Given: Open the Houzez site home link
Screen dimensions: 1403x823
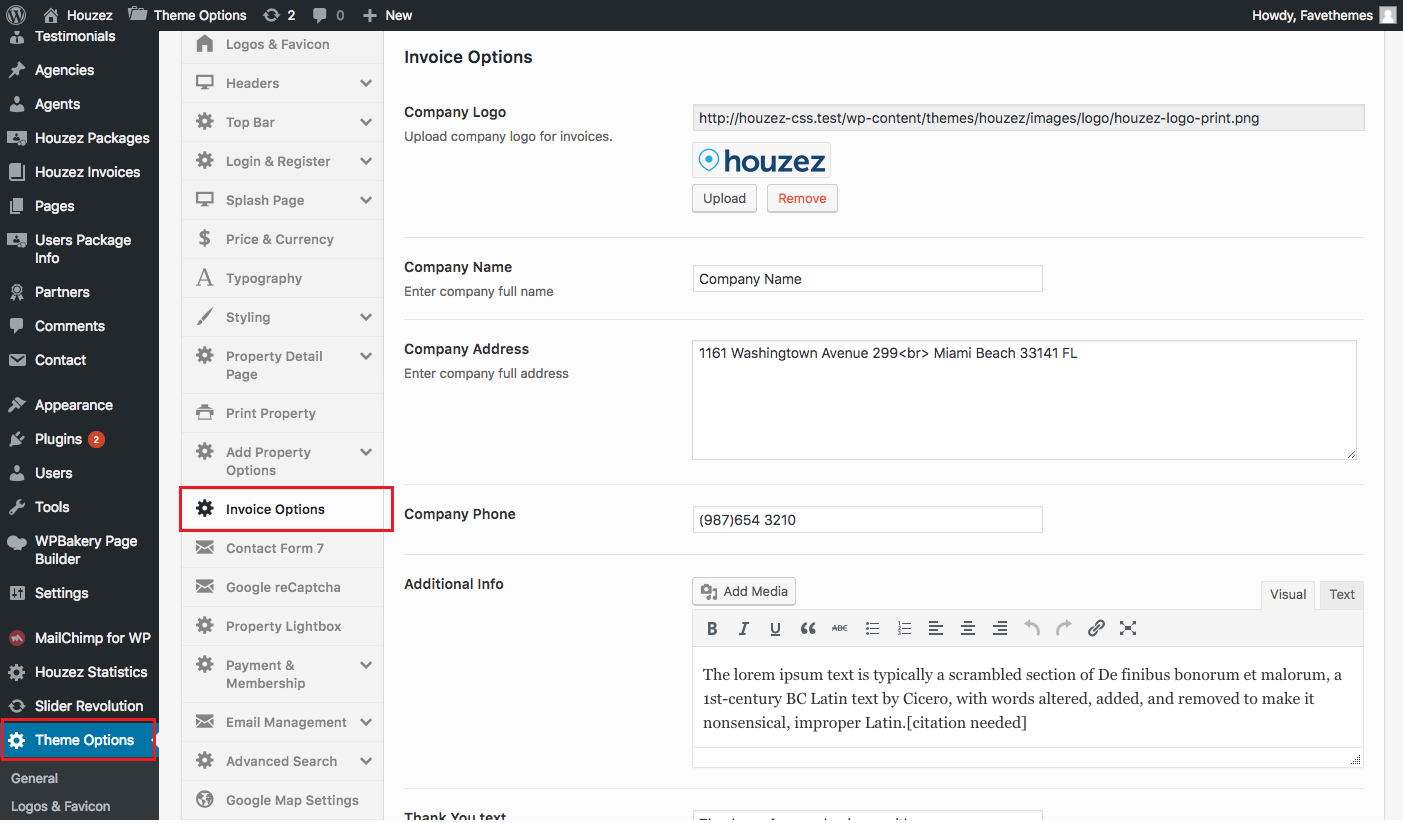Looking at the screenshot, I should [x=77, y=15].
